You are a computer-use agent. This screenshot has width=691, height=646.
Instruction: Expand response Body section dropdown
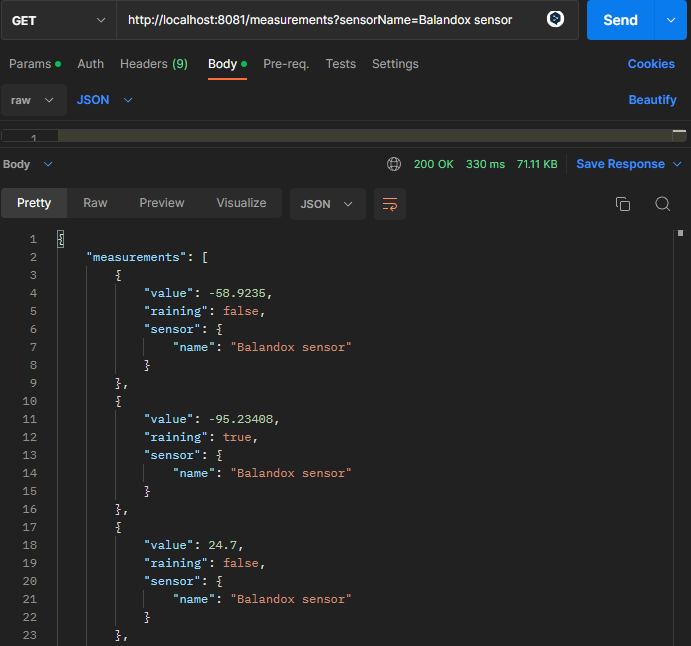coord(28,164)
